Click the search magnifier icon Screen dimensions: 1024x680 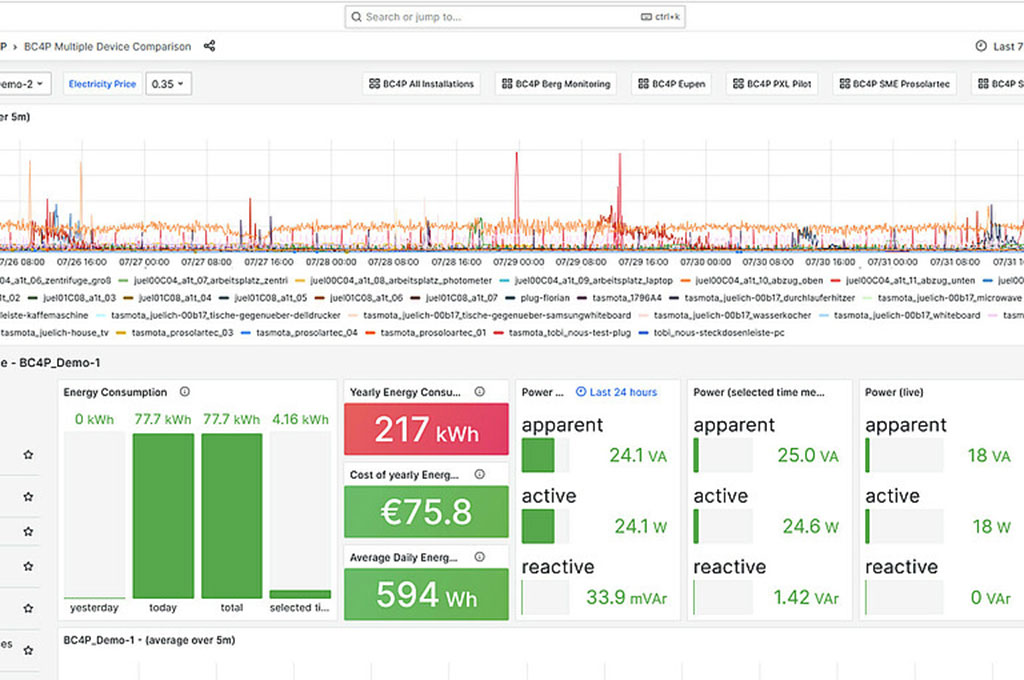(x=356, y=17)
